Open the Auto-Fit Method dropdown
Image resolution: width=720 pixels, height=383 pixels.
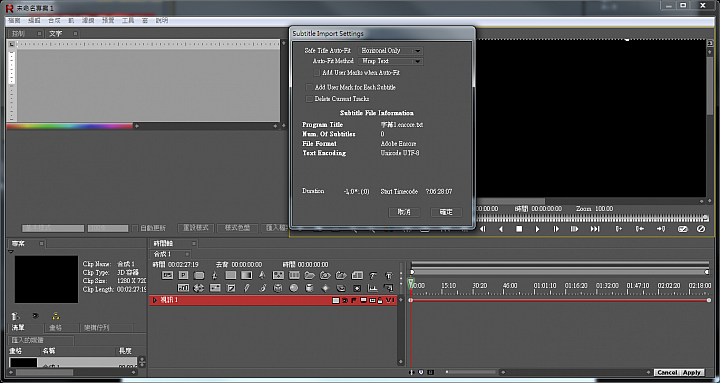point(390,61)
